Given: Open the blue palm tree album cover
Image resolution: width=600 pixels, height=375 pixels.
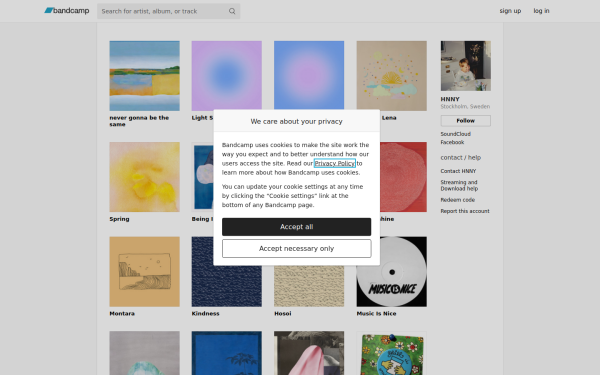Looking at the screenshot, I should coord(227,353).
